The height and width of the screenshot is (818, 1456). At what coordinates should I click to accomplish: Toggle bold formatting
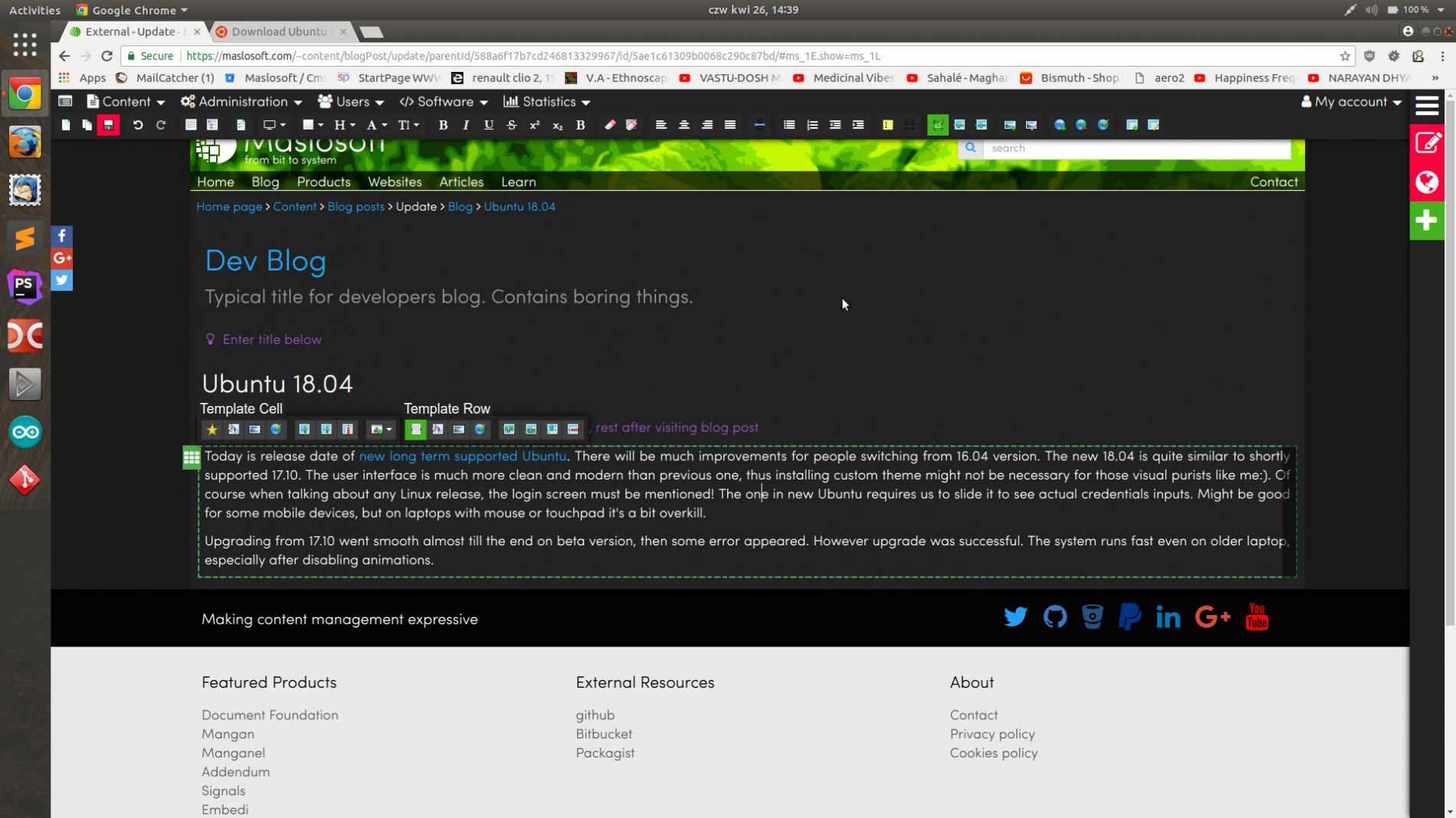[443, 125]
